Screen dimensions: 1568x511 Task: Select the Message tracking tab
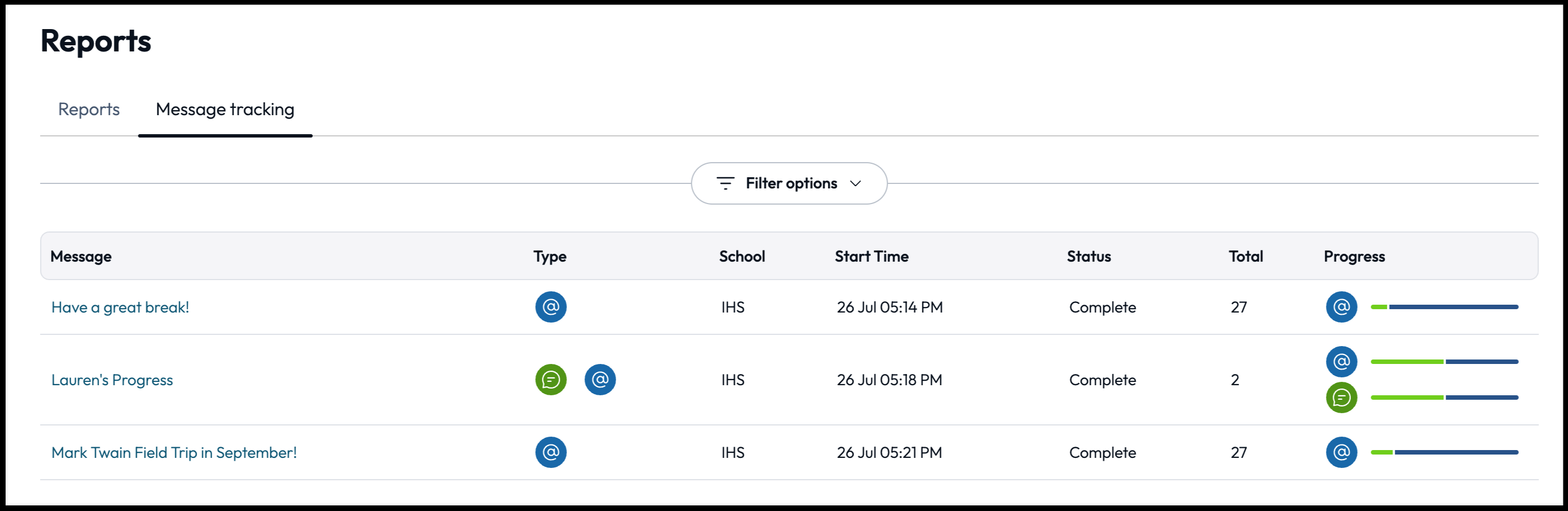pyautogui.click(x=224, y=110)
